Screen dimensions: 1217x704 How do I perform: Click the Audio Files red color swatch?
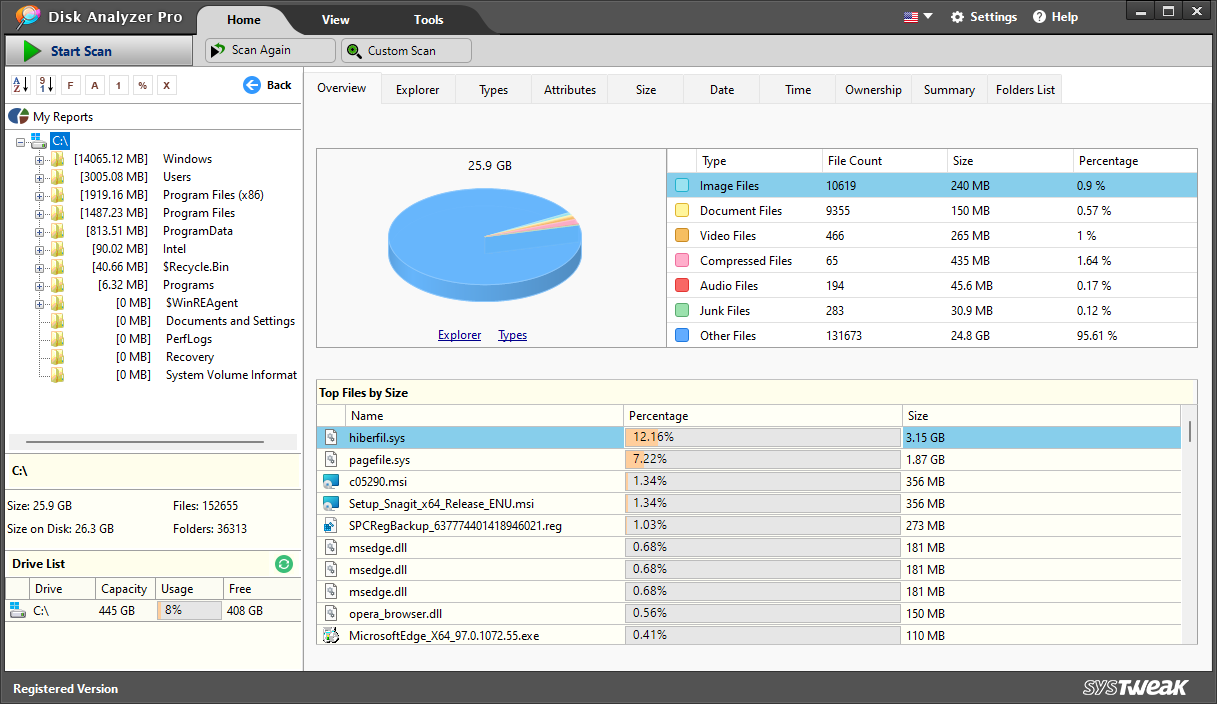682,286
